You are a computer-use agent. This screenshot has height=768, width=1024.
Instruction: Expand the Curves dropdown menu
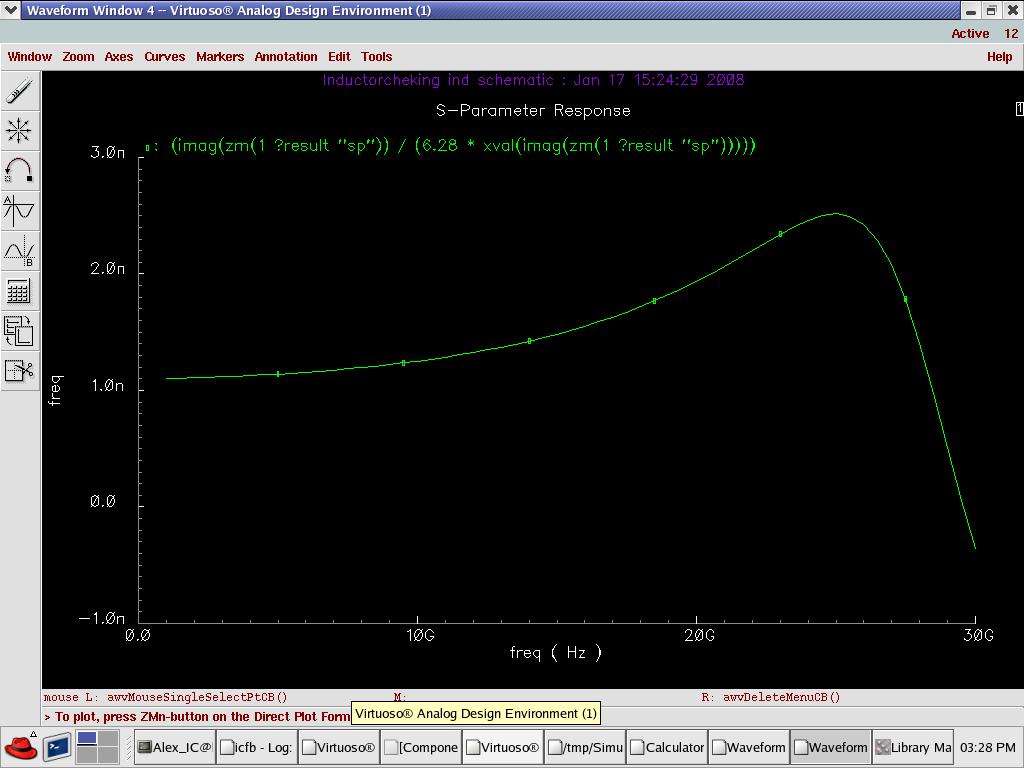(164, 57)
